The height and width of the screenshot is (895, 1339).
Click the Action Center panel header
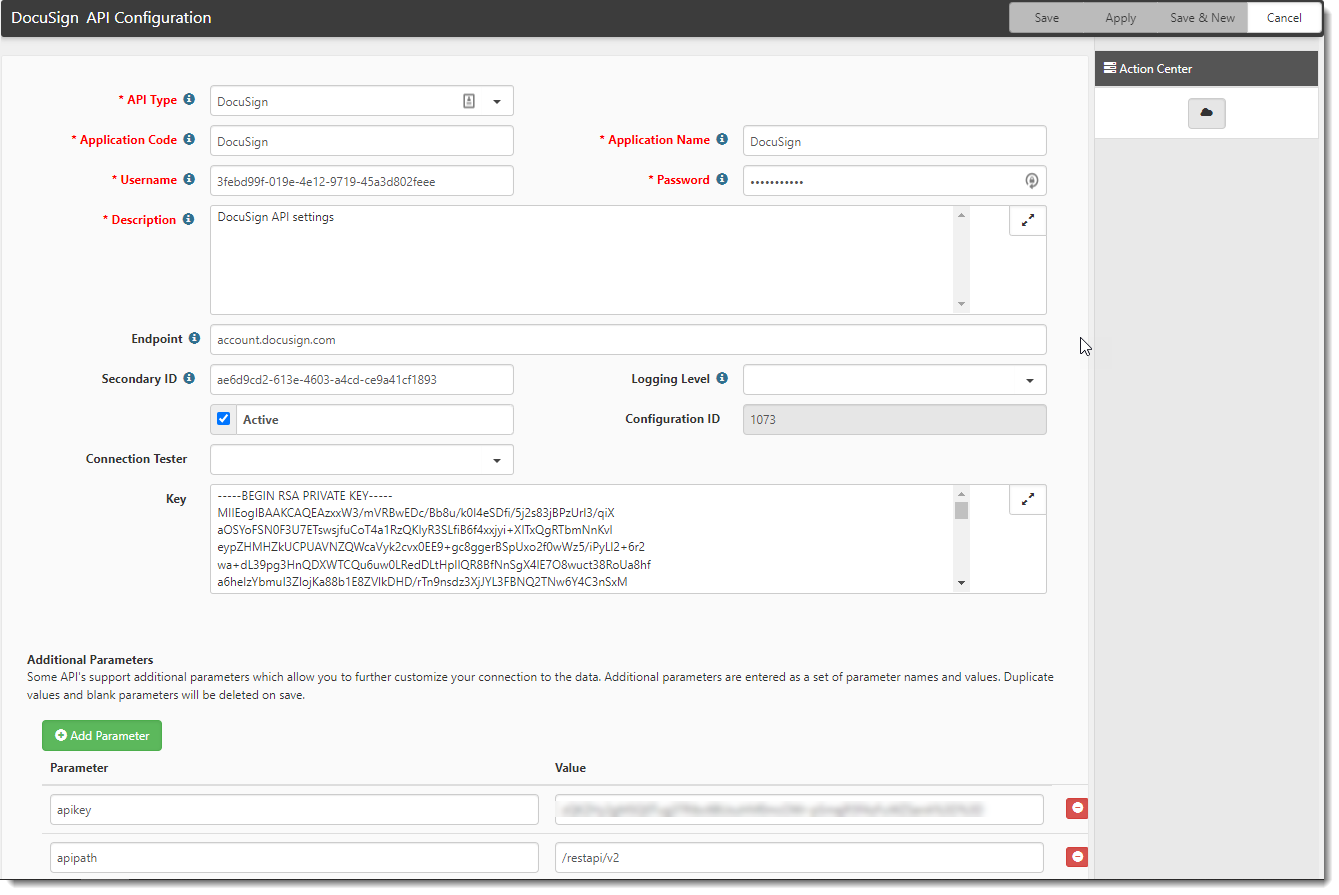[x=1206, y=69]
